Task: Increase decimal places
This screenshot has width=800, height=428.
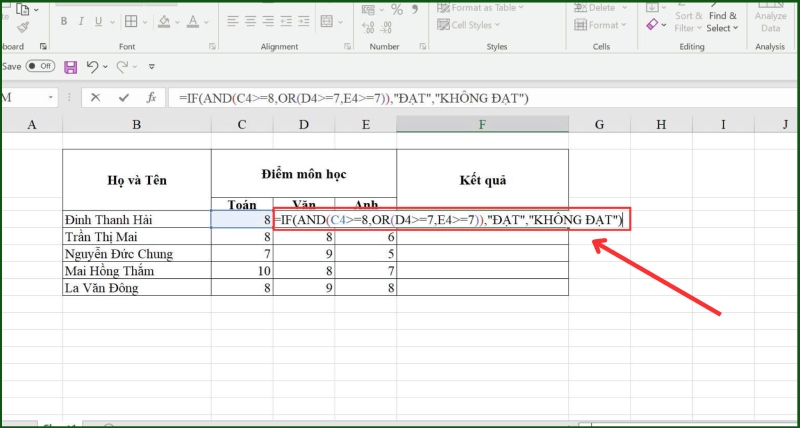Action: pyautogui.click(x=368, y=28)
